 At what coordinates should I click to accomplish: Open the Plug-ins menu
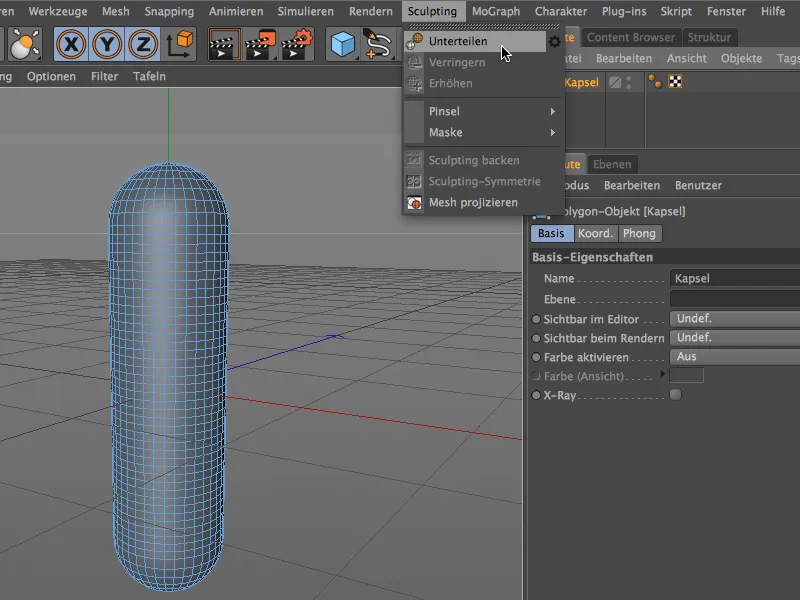click(x=624, y=11)
